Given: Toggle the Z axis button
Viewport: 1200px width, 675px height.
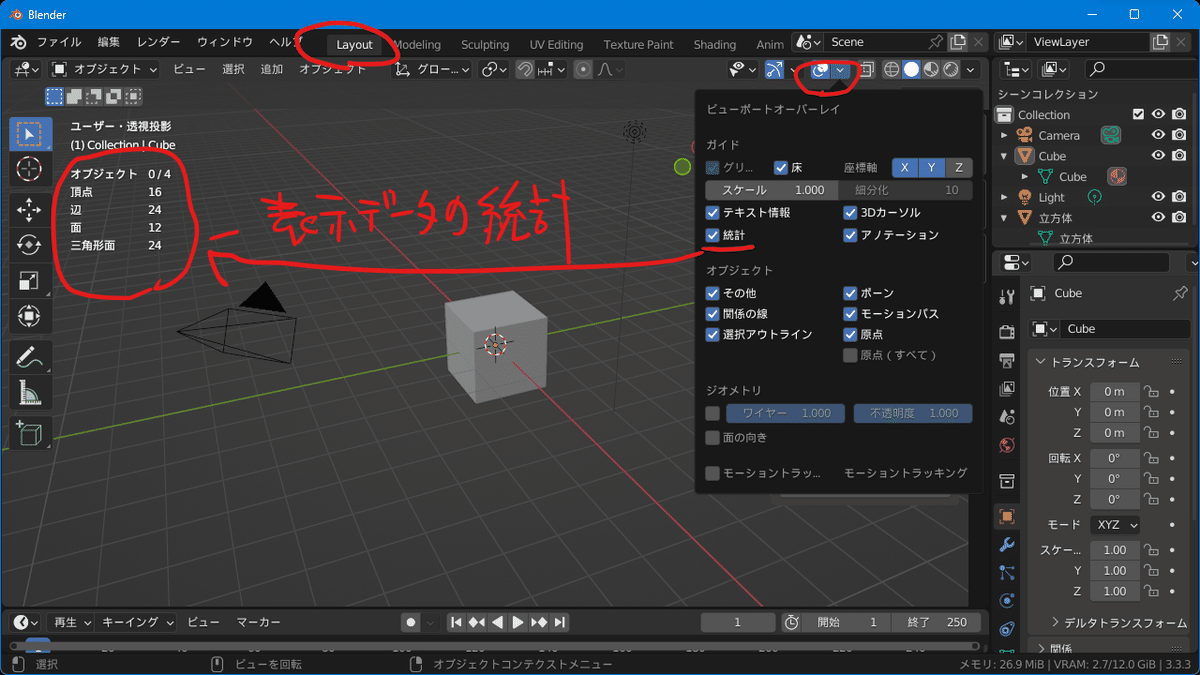Looking at the screenshot, I should (958, 167).
